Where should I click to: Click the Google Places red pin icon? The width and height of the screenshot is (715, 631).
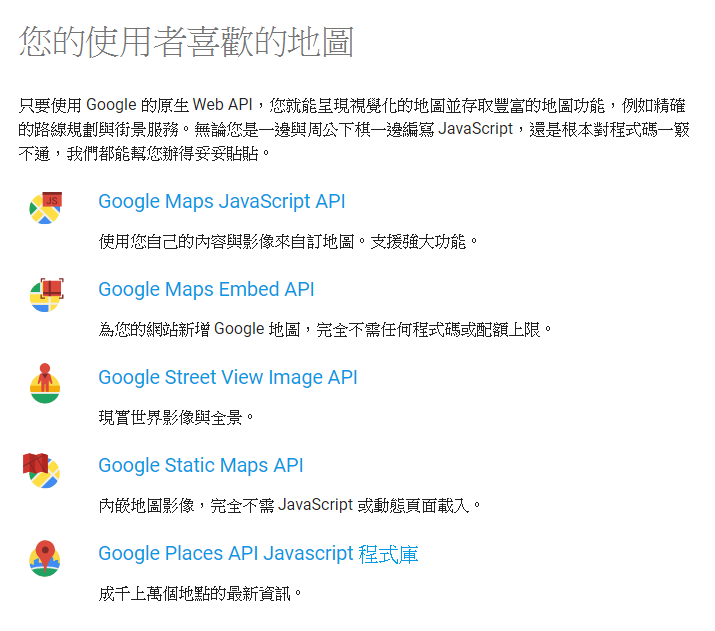(x=45, y=559)
